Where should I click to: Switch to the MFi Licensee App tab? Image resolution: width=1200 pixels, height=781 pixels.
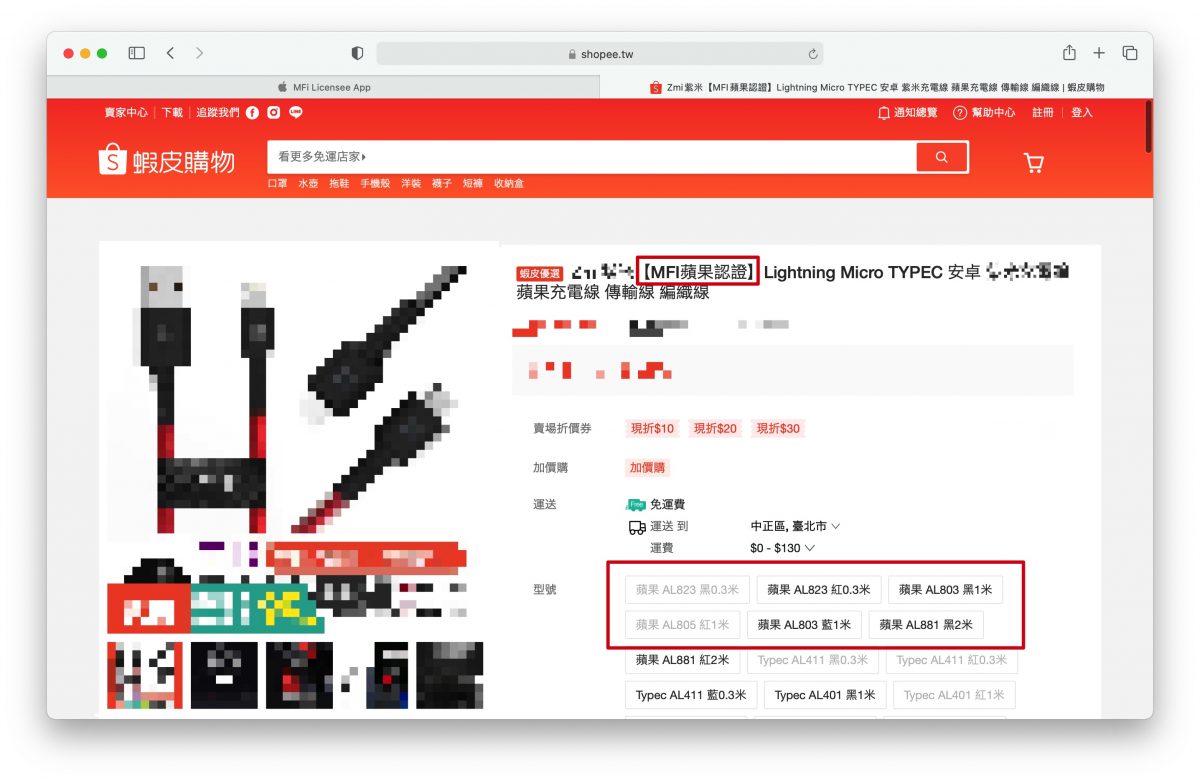[x=323, y=87]
